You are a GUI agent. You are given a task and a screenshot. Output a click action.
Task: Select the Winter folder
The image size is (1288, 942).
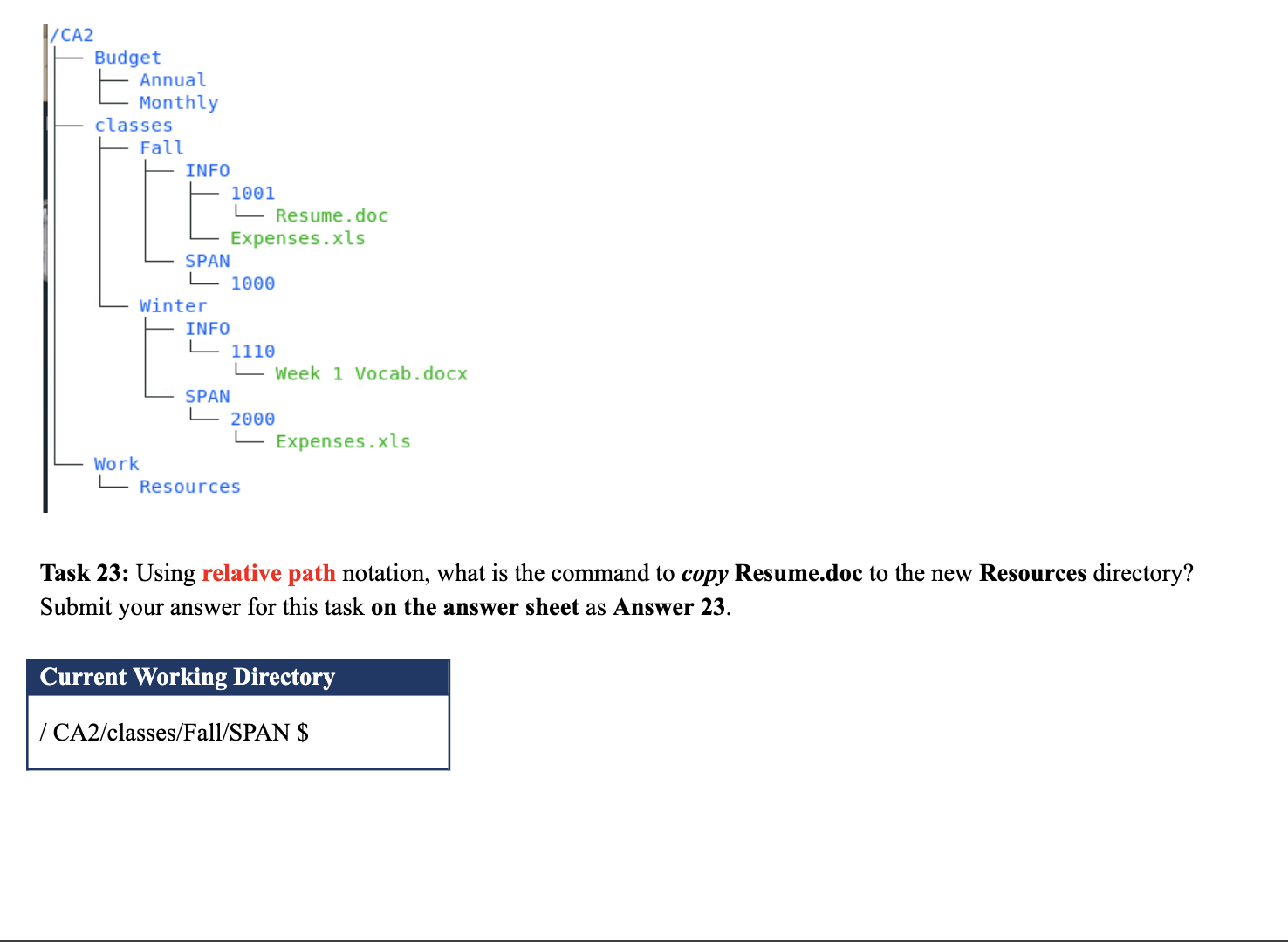pos(172,305)
